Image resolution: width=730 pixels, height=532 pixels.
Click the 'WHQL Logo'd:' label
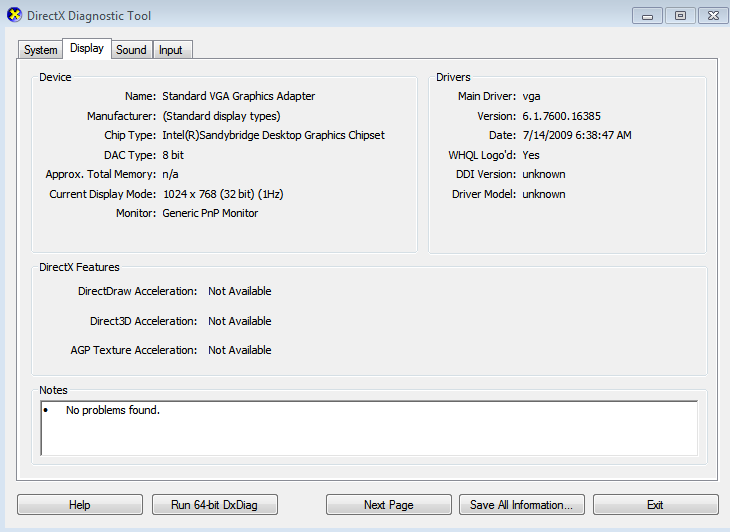tap(482, 155)
